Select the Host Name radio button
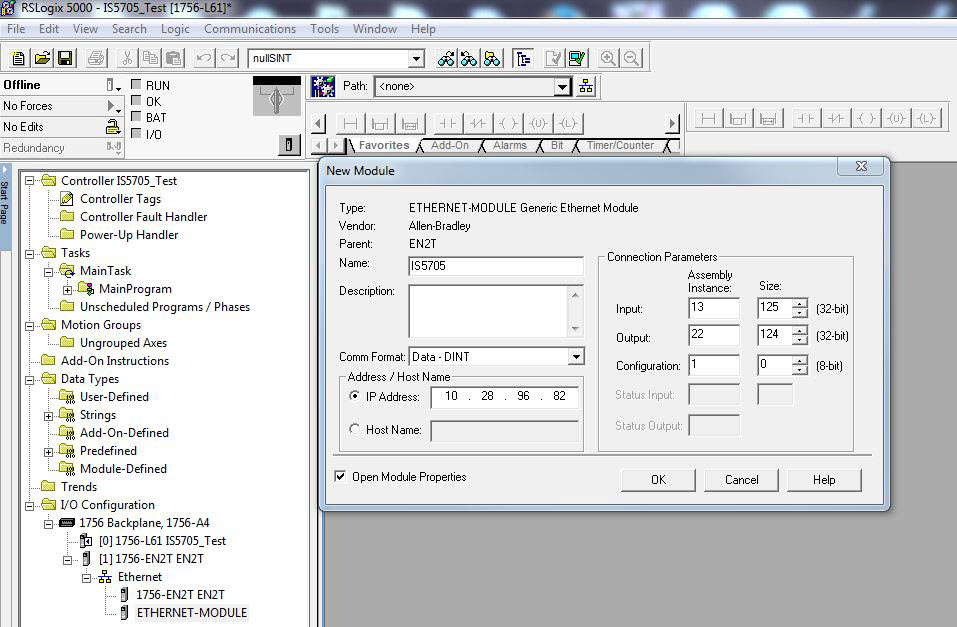 (x=354, y=430)
